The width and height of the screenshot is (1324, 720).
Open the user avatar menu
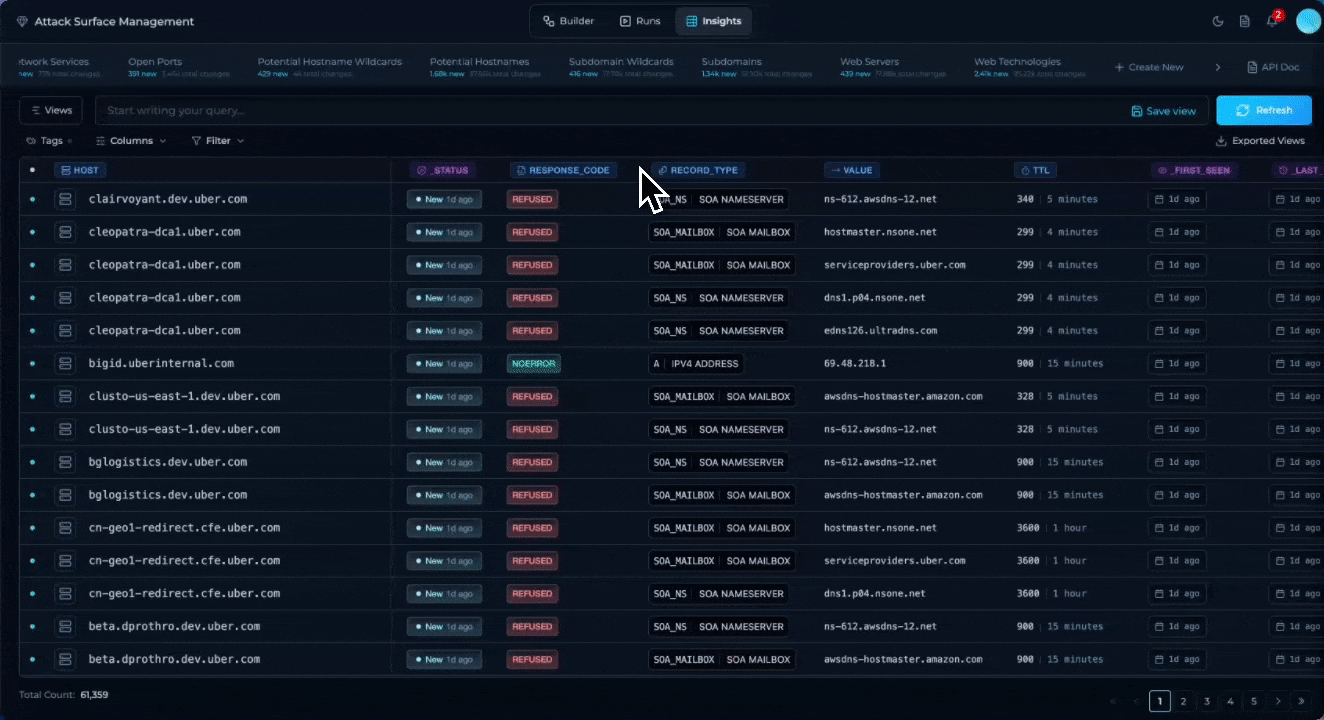(1309, 21)
